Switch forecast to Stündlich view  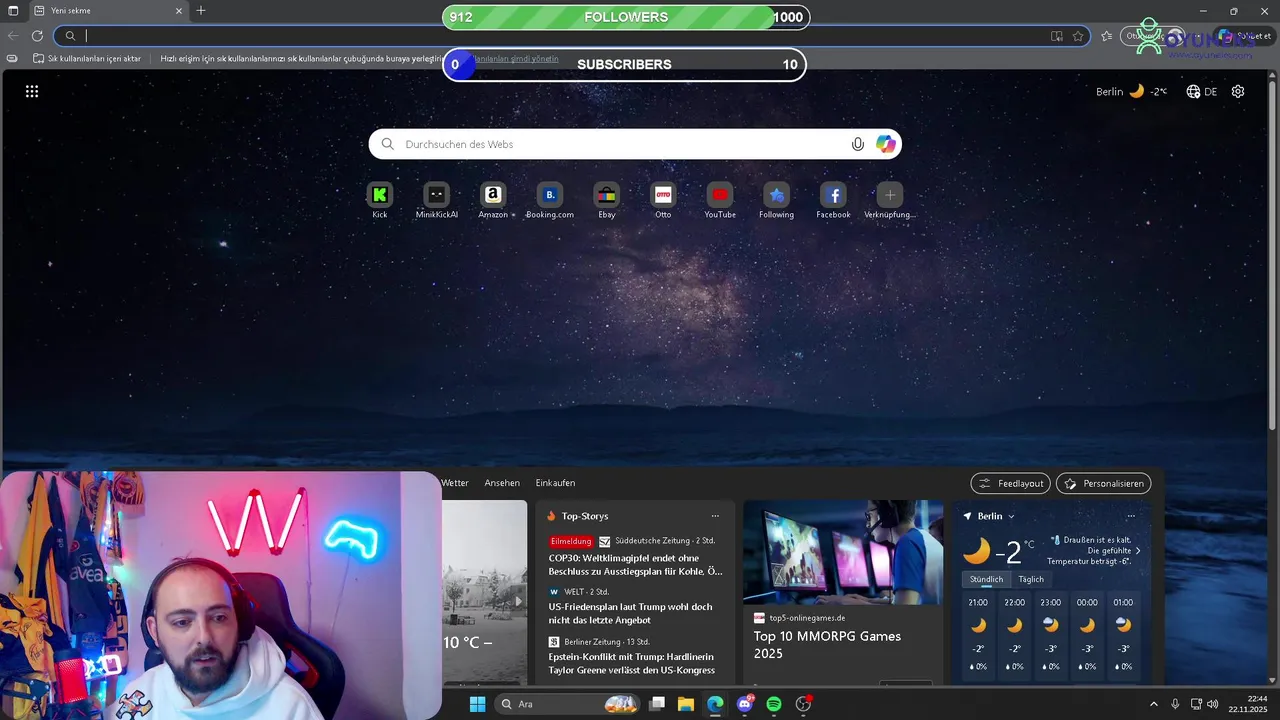pyautogui.click(x=986, y=579)
